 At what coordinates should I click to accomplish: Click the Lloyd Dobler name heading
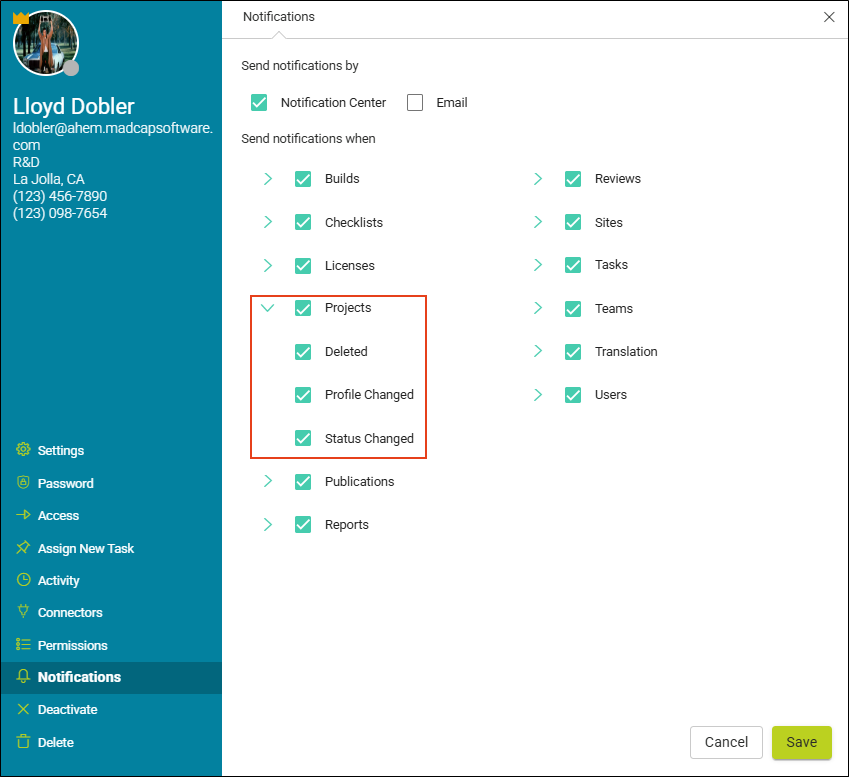click(74, 106)
